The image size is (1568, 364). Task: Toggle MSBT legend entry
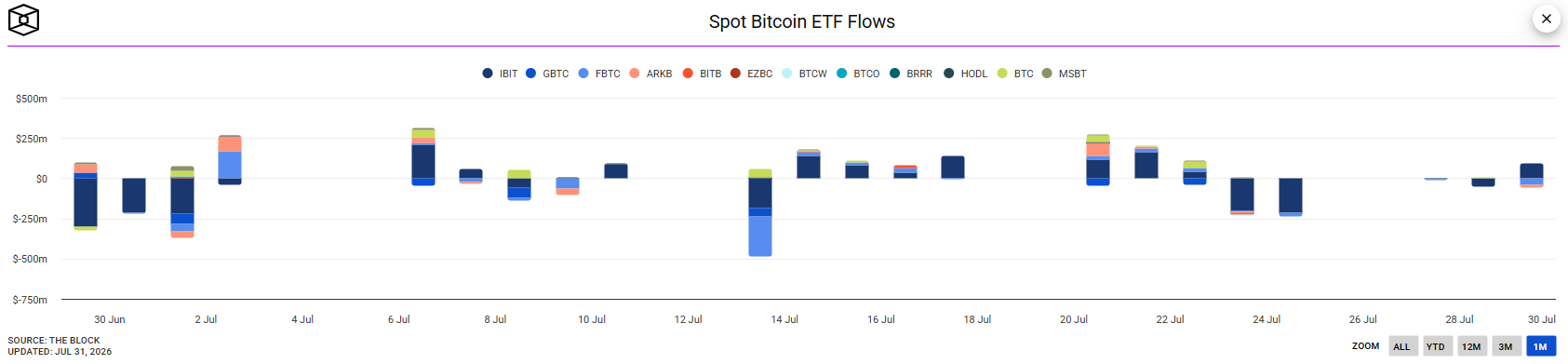[x=1064, y=74]
